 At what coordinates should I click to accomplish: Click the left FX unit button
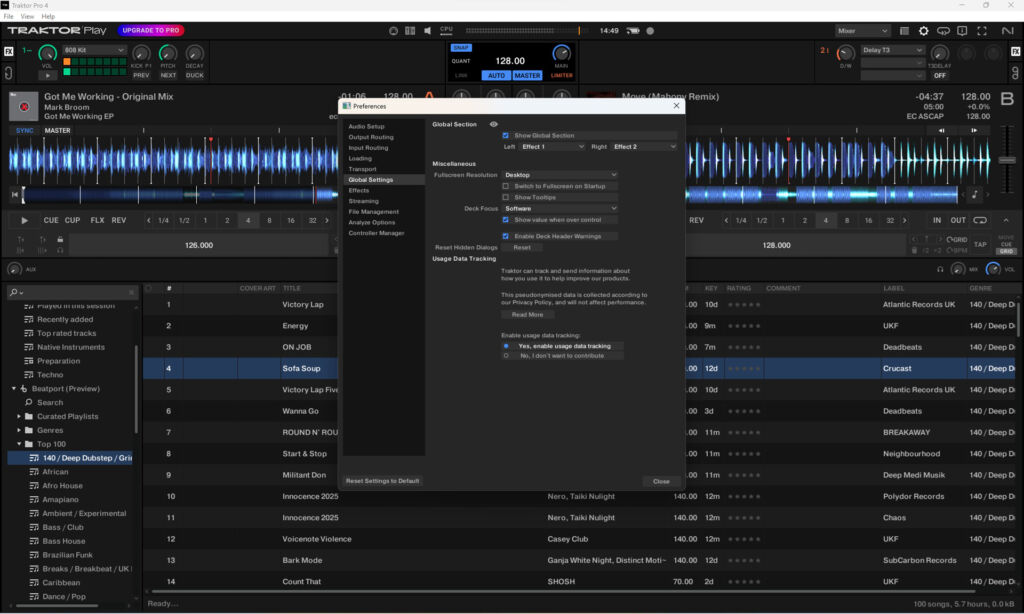(x=9, y=51)
